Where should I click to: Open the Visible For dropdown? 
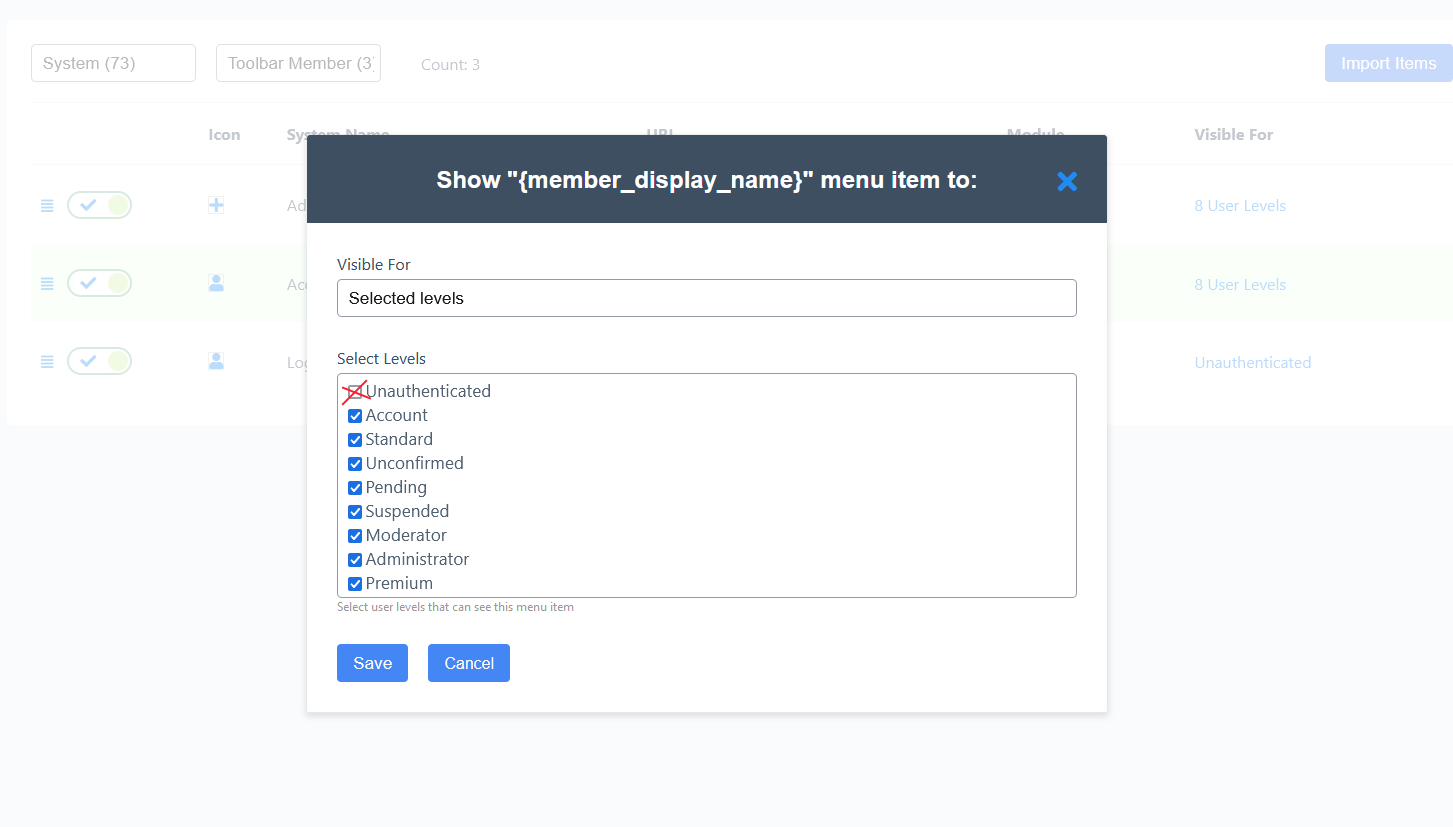point(706,298)
